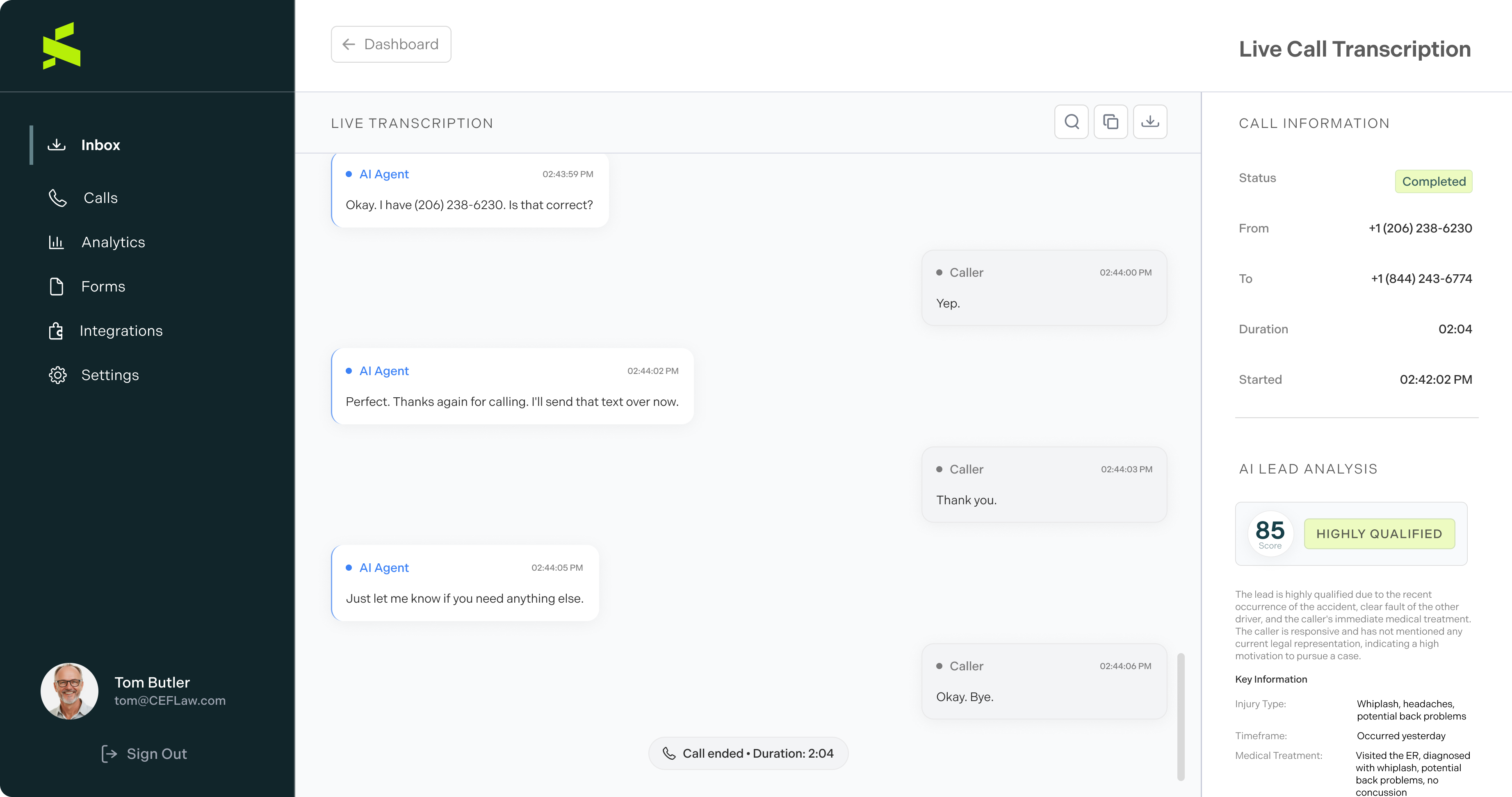
Task: Click the search transcription icon
Action: (1071, 122)
